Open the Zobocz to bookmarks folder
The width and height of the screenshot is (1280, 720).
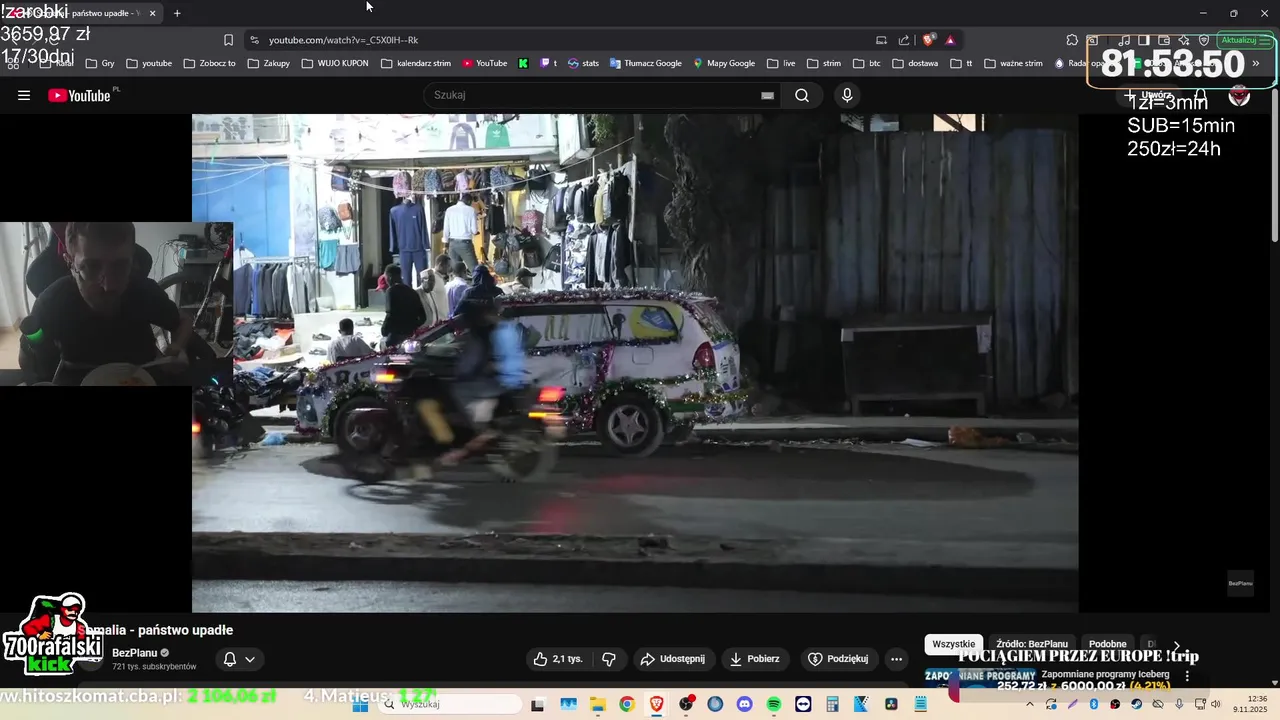pos(209,63)
